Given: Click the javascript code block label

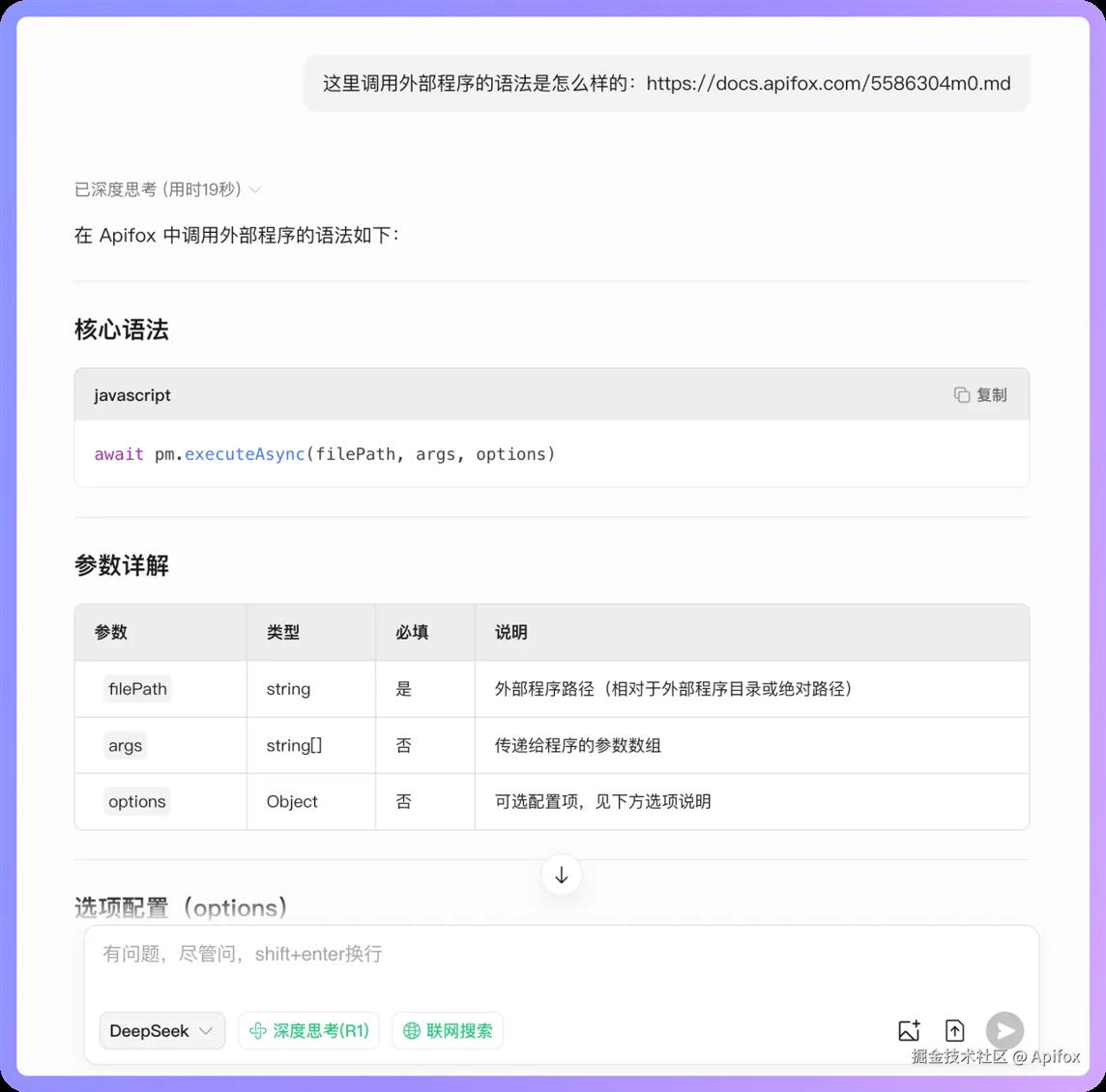Looking at the screenshot, I should click(132, 395).
